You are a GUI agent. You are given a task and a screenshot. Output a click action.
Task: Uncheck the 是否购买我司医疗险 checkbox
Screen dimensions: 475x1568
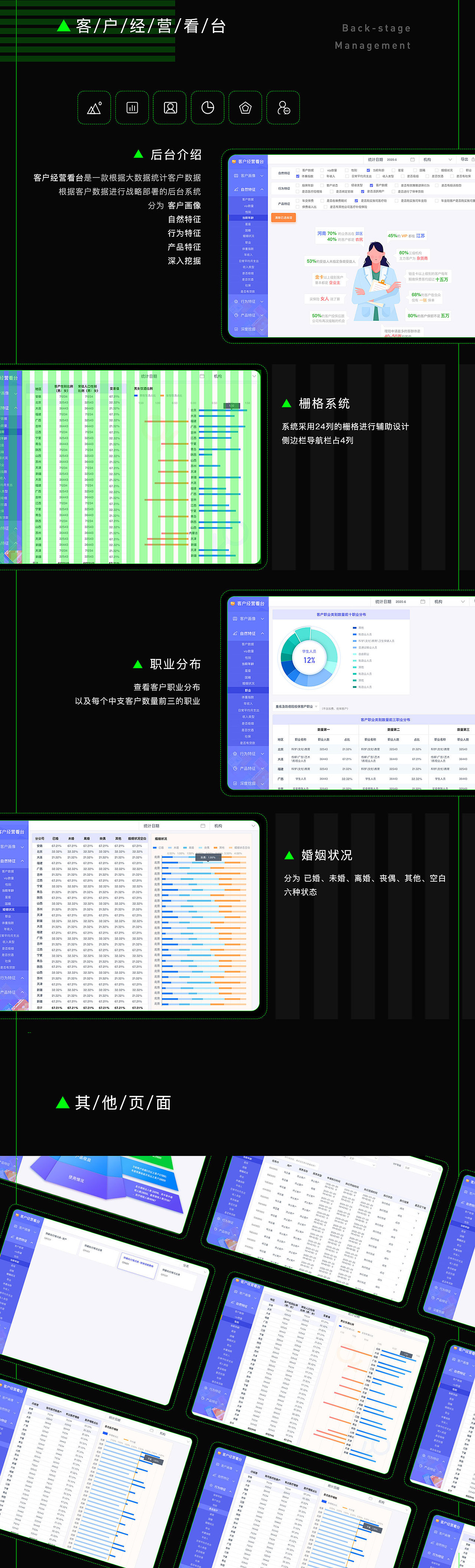pos(356,200)
